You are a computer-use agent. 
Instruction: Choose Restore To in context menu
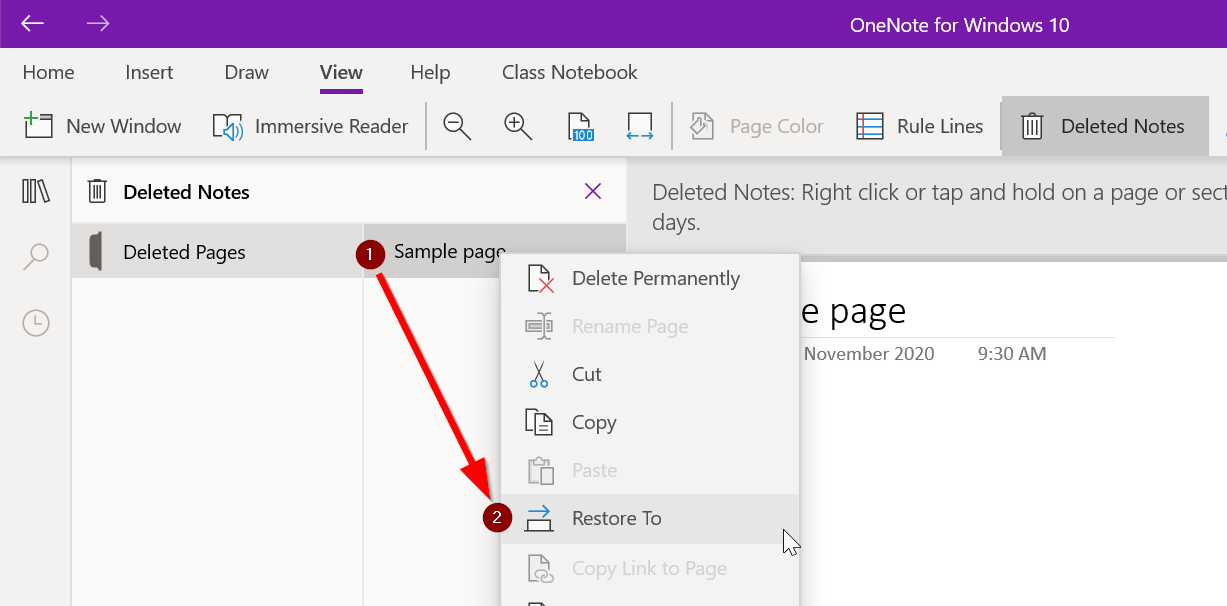(650, 518)
